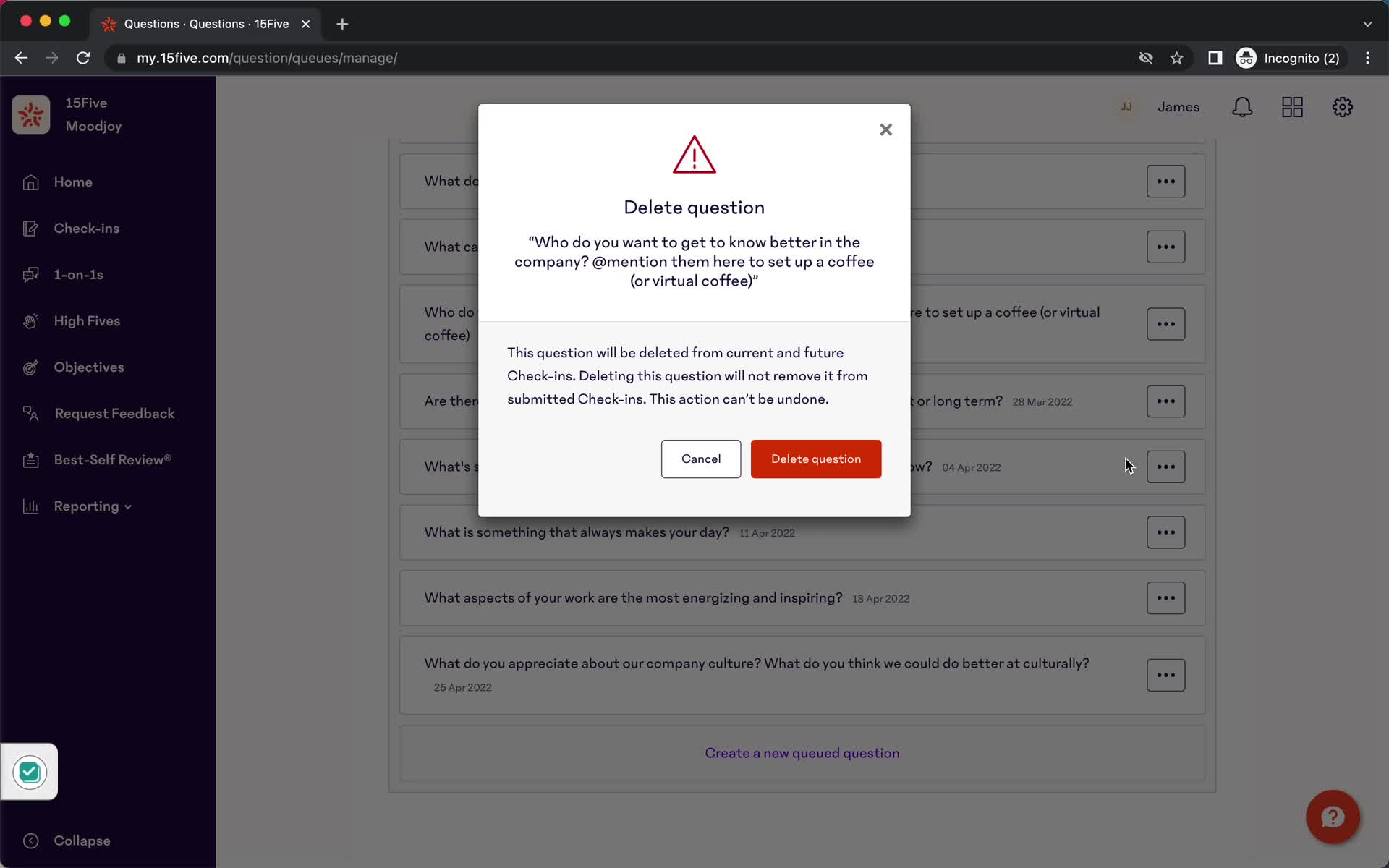Click three-dot menu on April 4 question
Image resolution: width=1389 pixels, height=868 pixels.
coord(1166,466)
